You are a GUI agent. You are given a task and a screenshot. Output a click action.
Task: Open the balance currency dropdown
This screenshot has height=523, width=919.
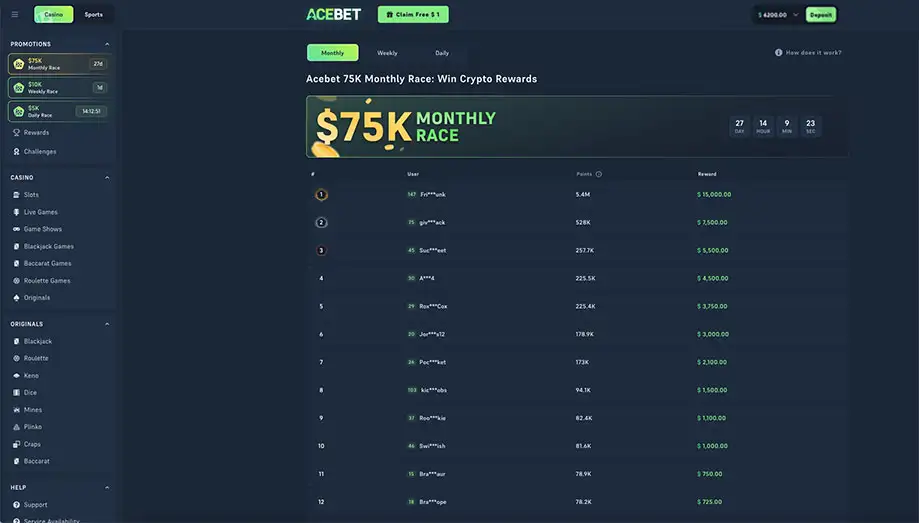(x=796, y=15)
